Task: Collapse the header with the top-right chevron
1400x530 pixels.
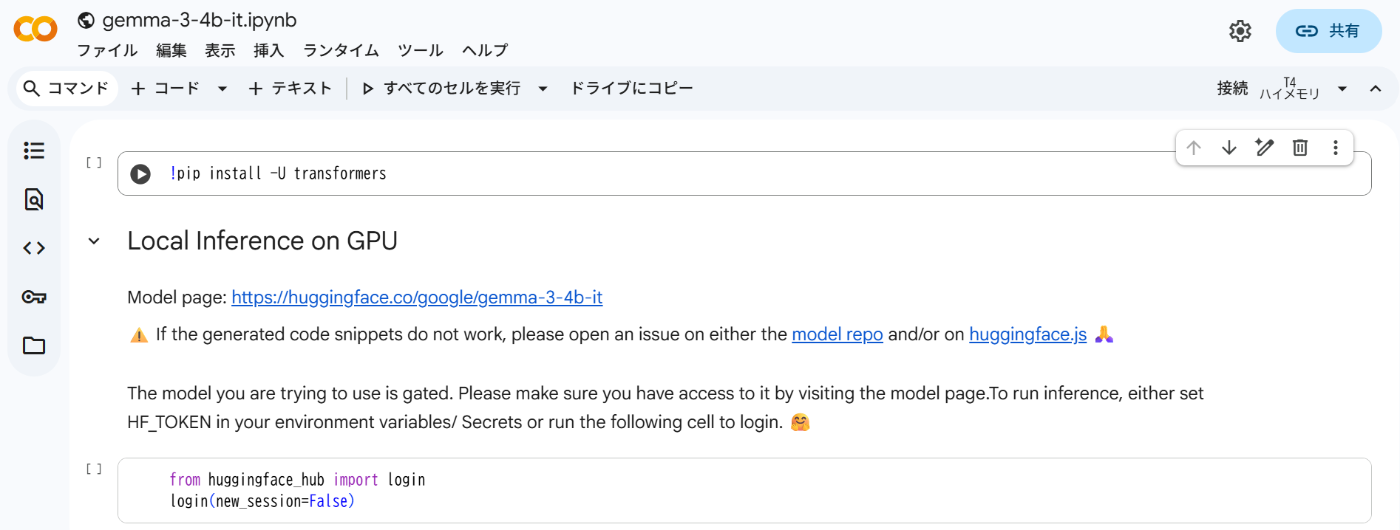Action: [1376, 89]
